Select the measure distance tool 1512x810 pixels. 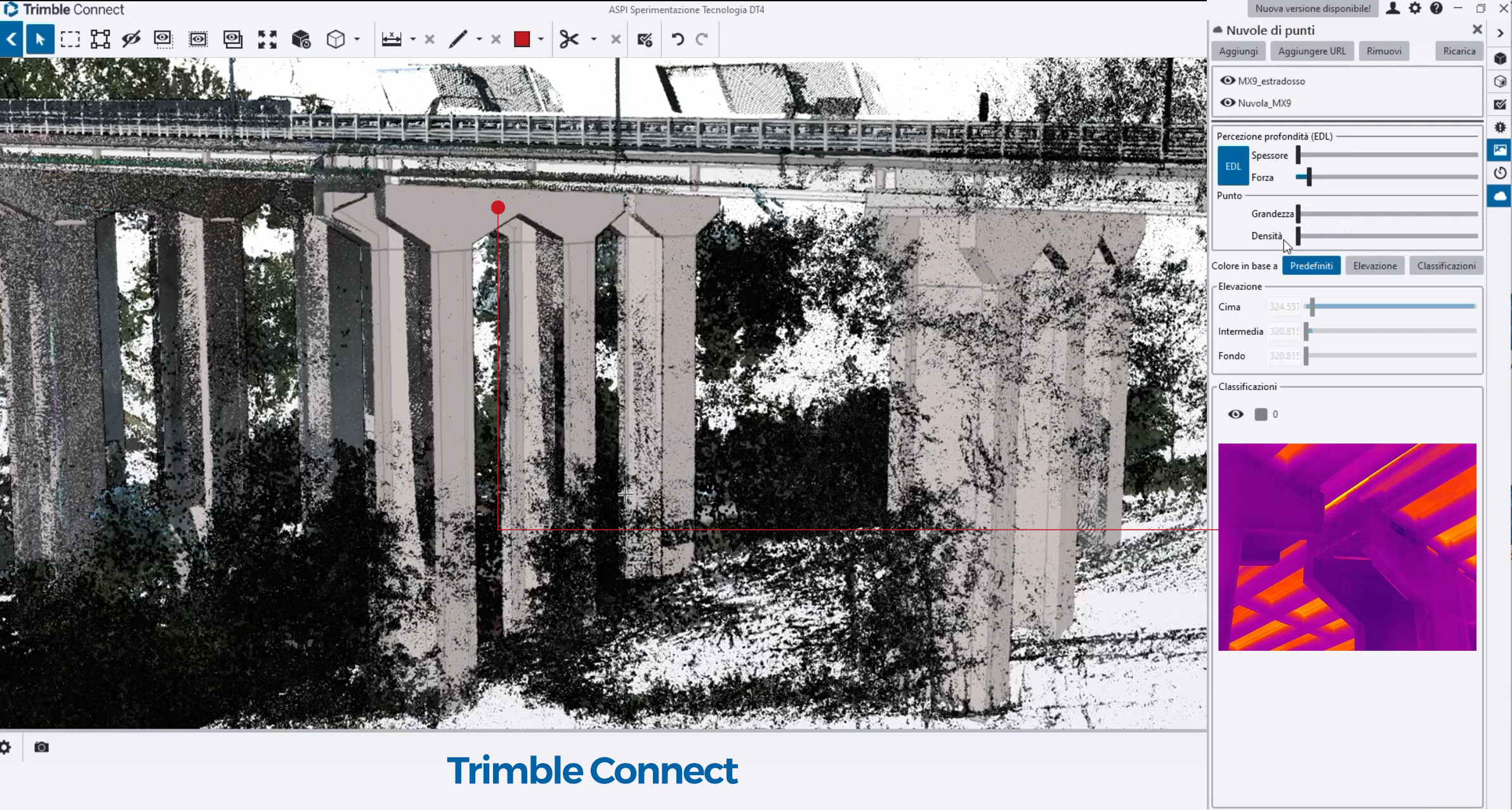[x=391, y=39]
